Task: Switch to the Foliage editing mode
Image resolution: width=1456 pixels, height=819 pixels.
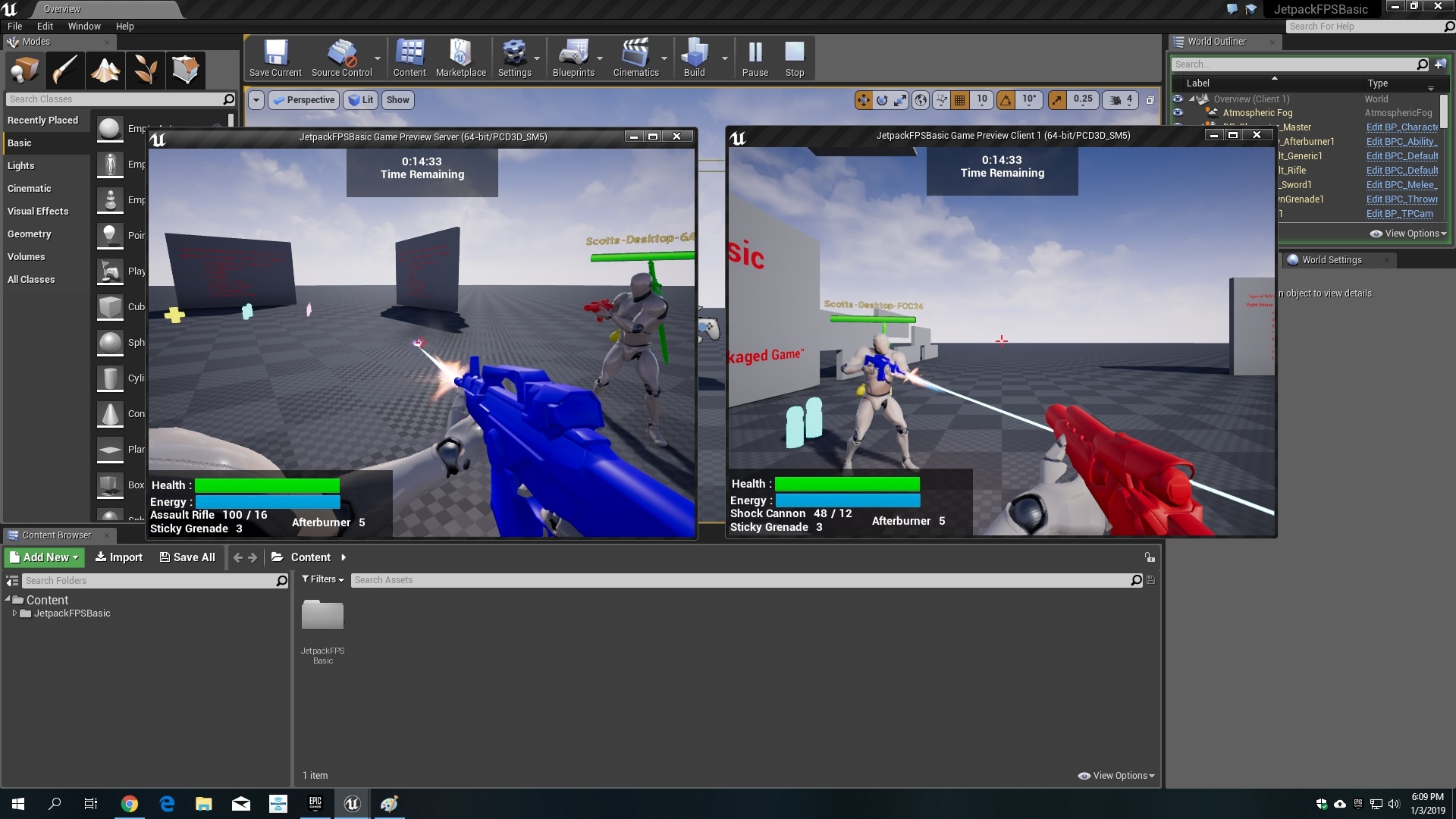Action: (146, 70)
